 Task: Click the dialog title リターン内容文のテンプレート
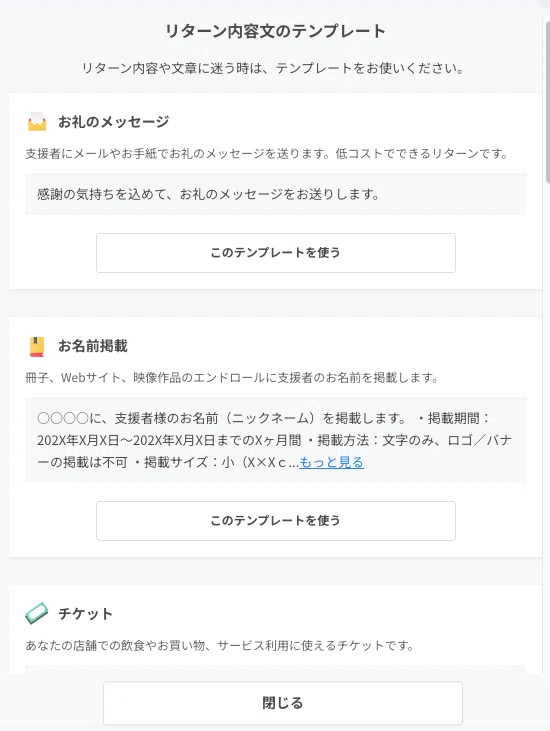[275, 31]
